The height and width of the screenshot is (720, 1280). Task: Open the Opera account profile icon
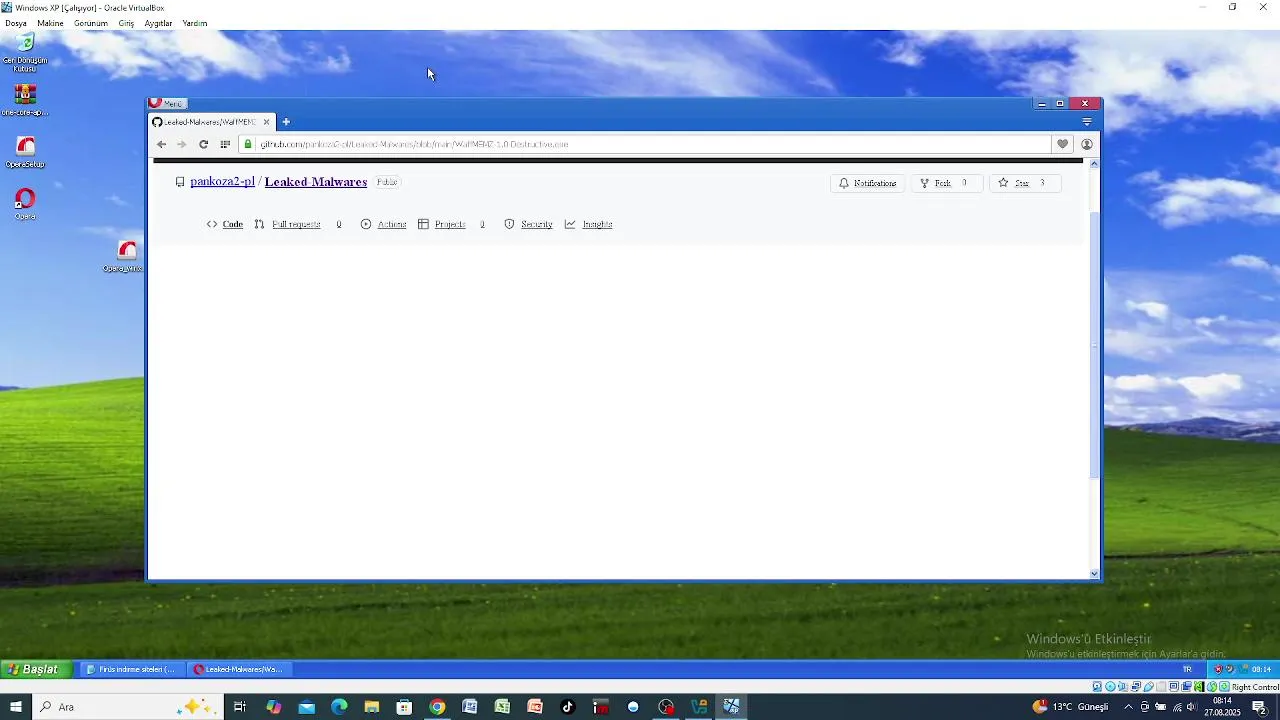[1087, 144]
